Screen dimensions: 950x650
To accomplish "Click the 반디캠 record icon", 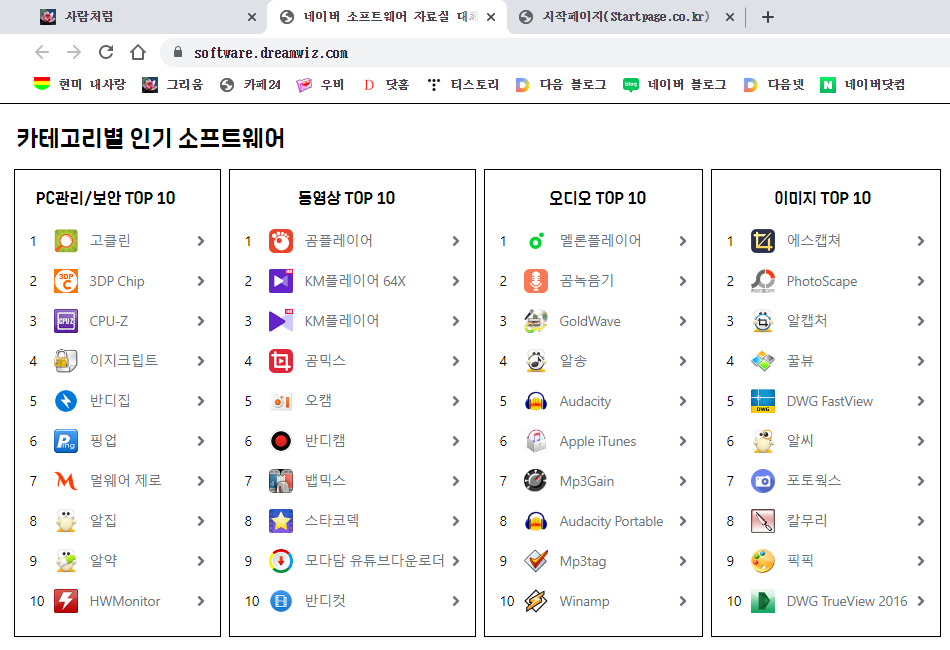I will click(x=281, y=441).
